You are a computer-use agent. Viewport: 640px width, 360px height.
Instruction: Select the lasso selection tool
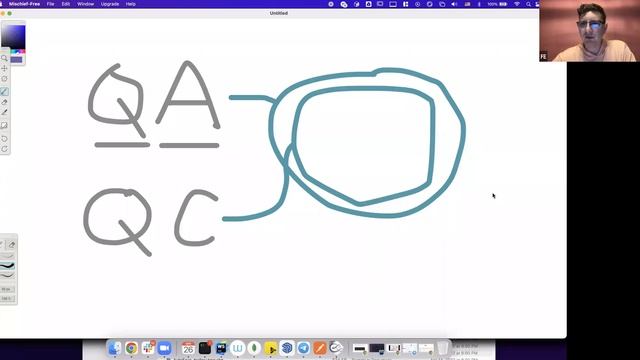[x=4, y=78]
